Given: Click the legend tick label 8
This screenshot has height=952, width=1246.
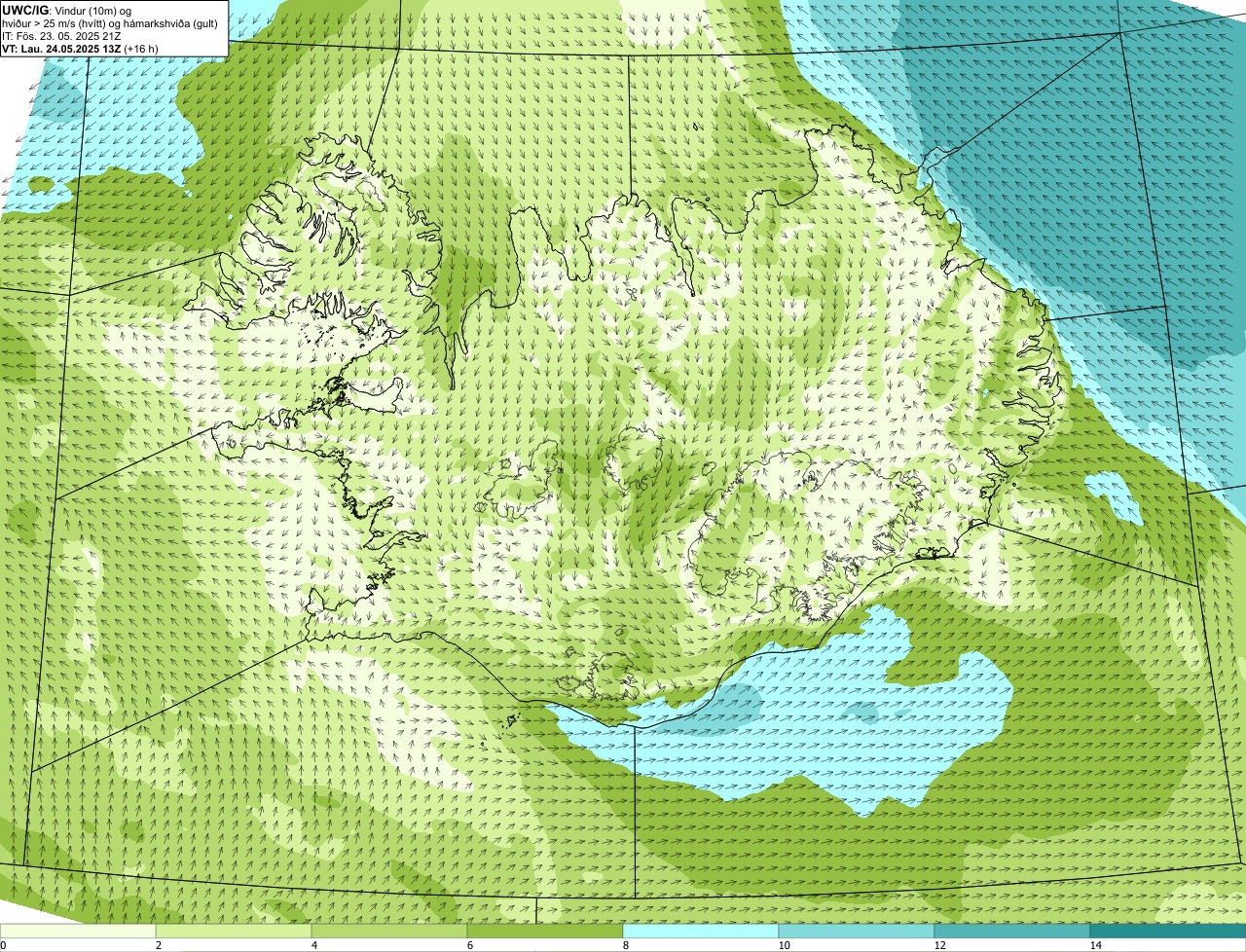Looking at the screenshot, I should 626,945.
